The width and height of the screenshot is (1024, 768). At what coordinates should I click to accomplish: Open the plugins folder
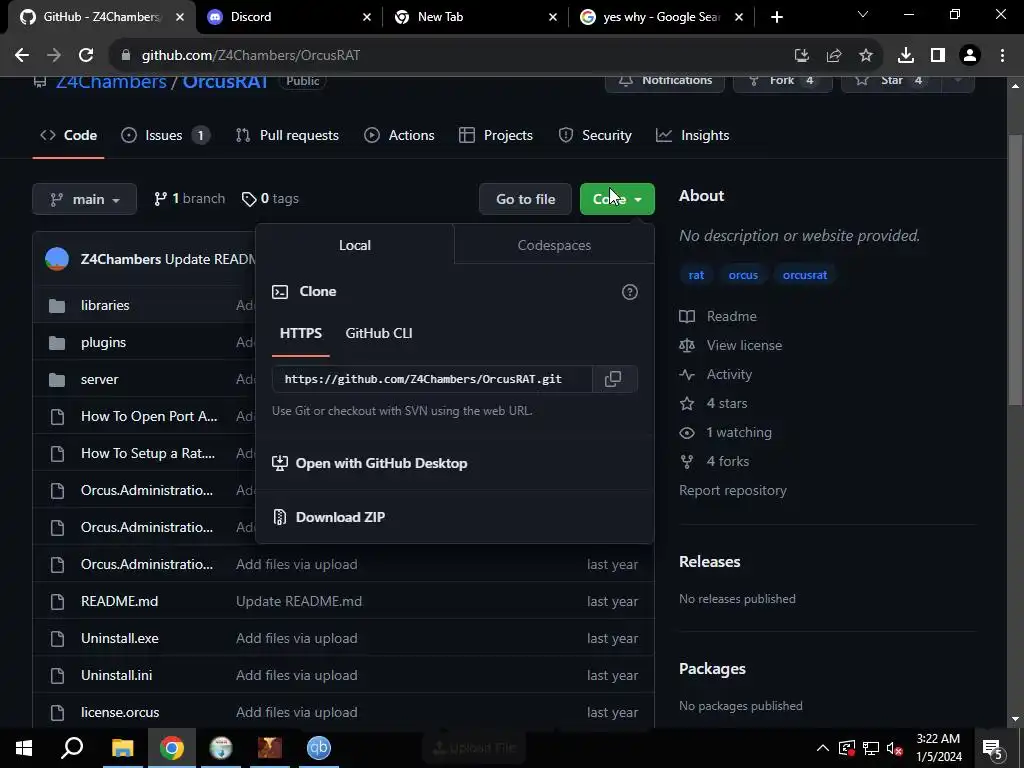click(x=103, y=342)
